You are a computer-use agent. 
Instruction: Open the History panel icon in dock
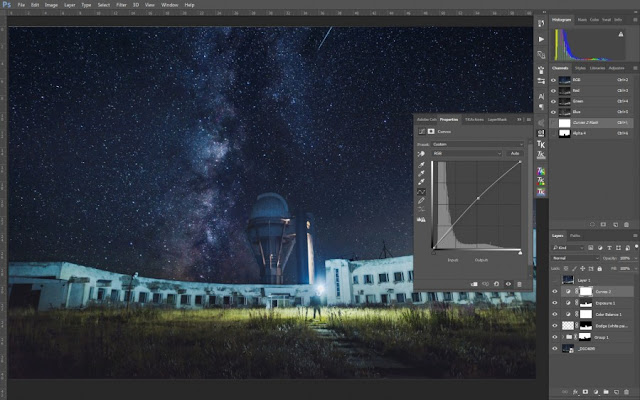coord(541,24)
